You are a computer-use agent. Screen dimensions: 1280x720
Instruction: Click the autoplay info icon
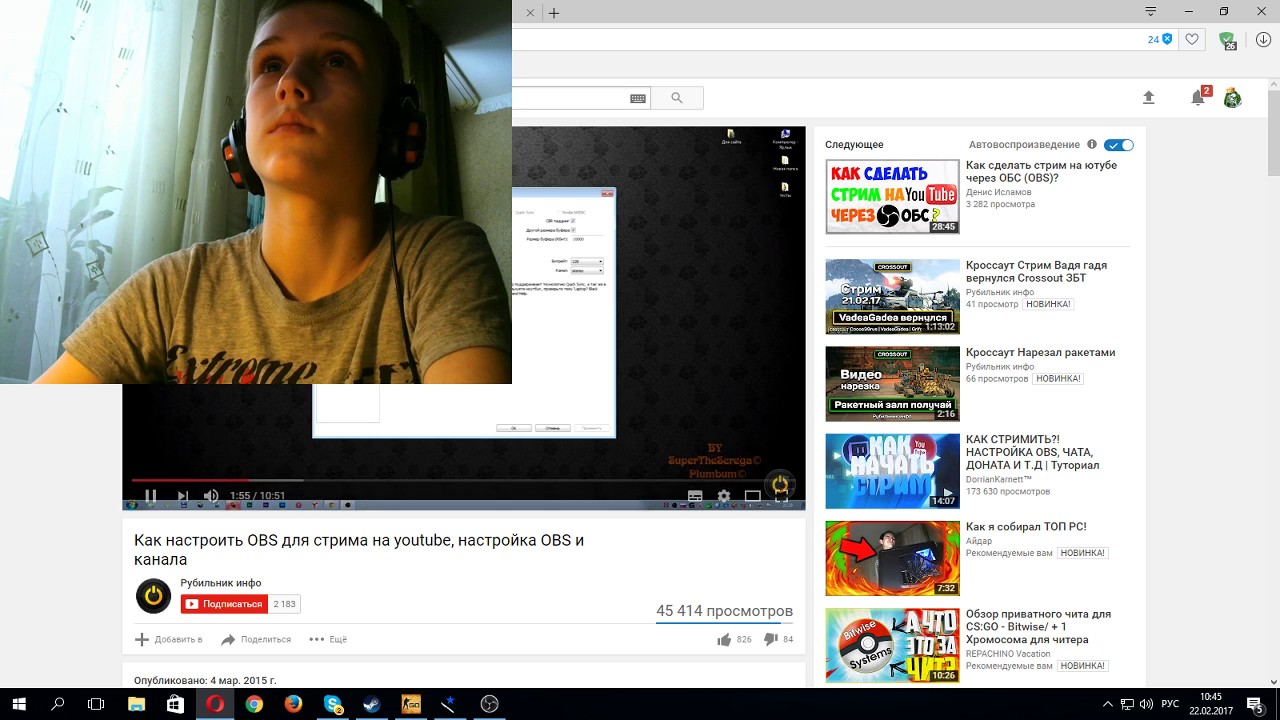click(x=1092, y=144)
